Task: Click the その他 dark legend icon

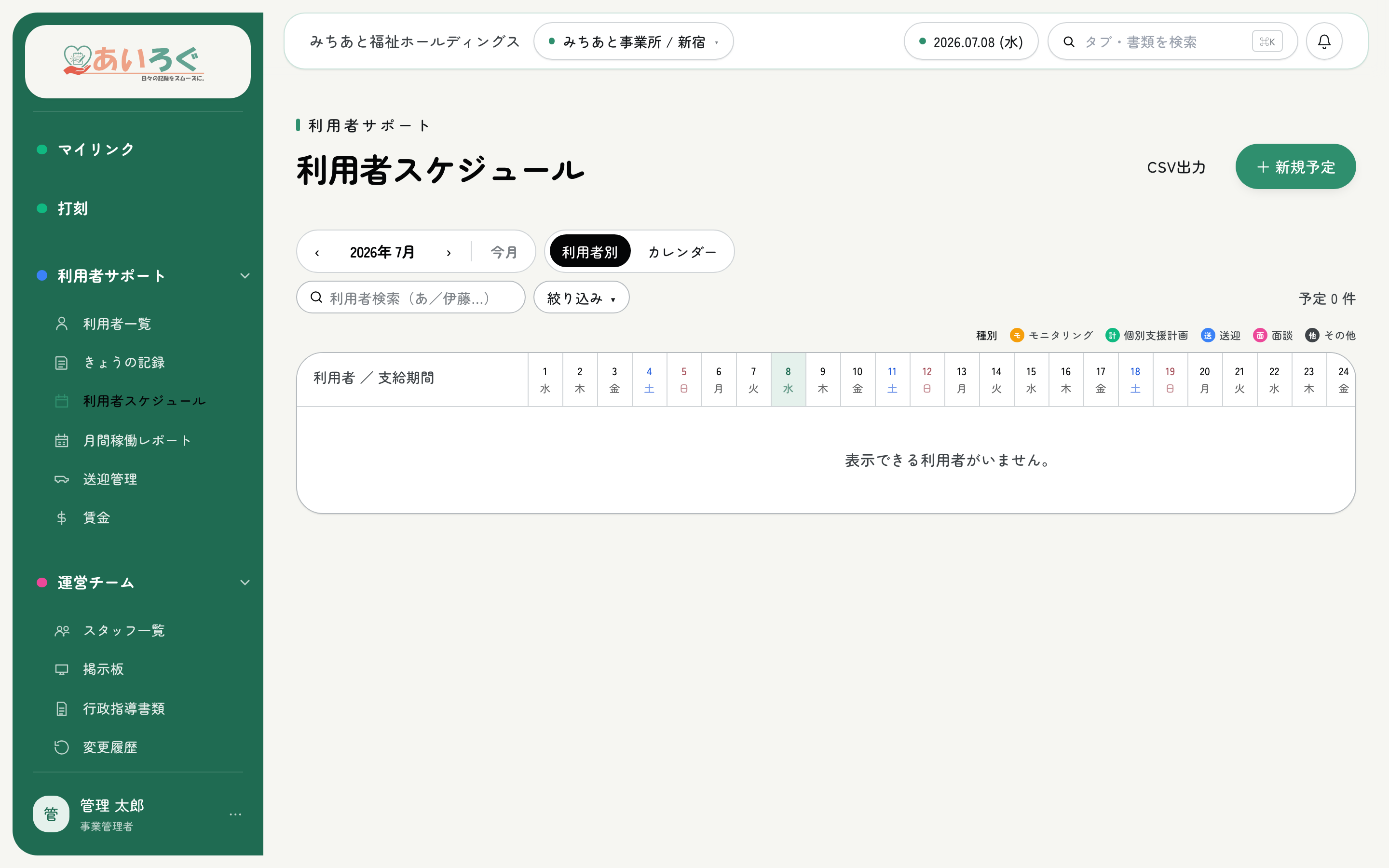Action: (x=1312, y=335)
